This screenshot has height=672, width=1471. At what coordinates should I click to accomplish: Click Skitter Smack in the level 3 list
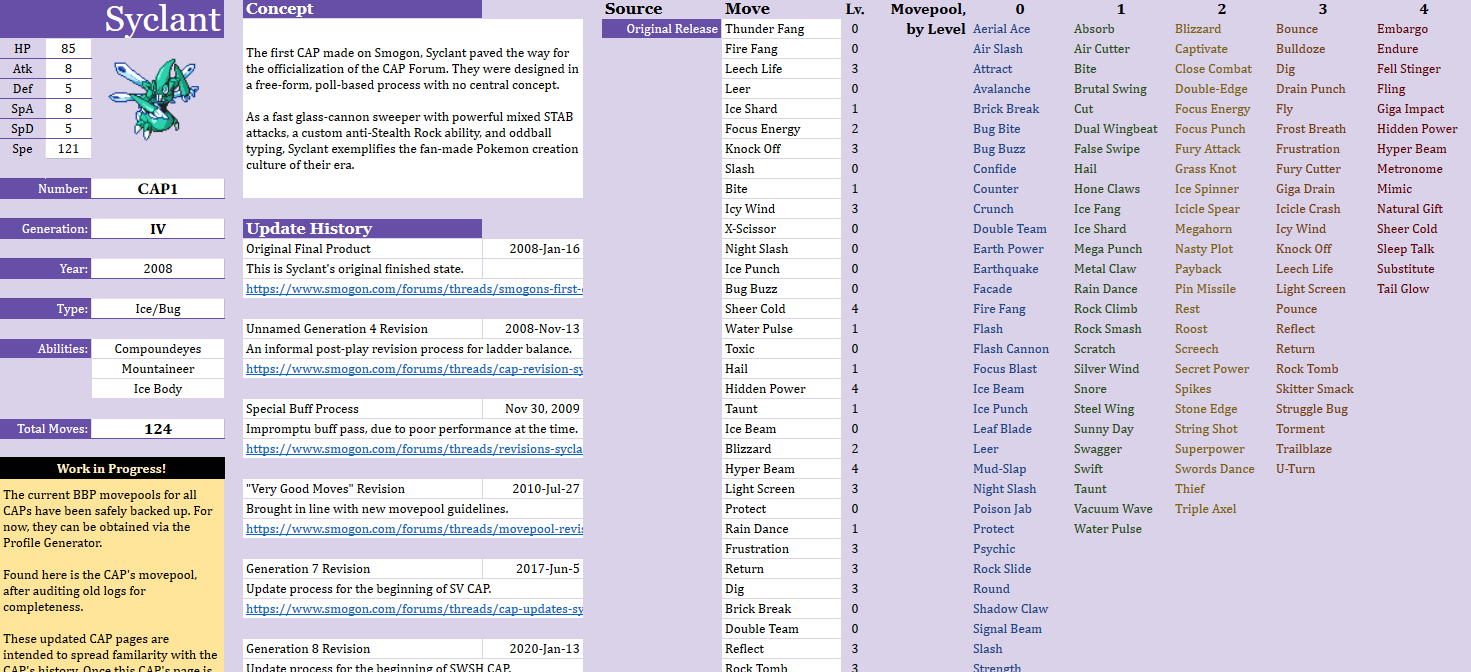1314,389
